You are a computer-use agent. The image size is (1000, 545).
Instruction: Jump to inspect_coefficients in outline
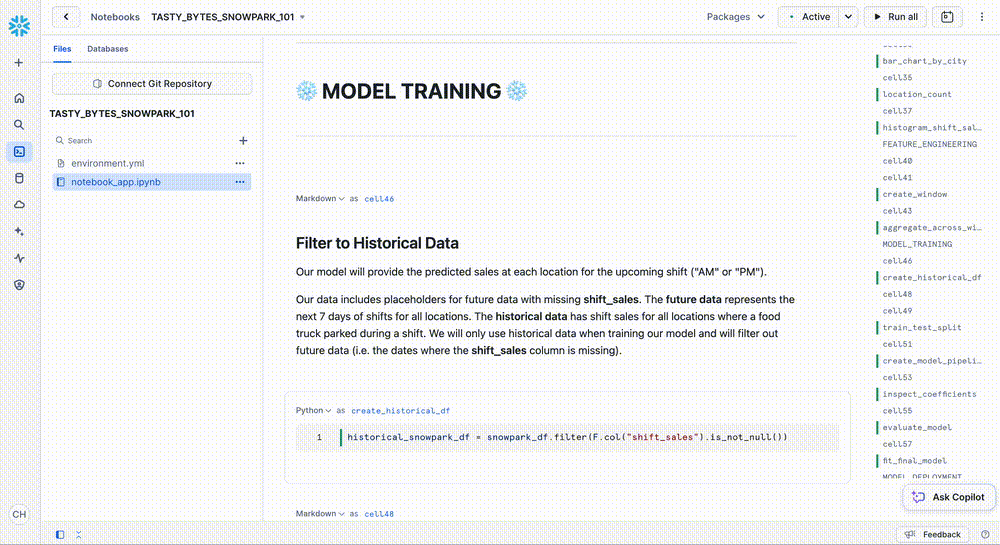click(929, 394)
